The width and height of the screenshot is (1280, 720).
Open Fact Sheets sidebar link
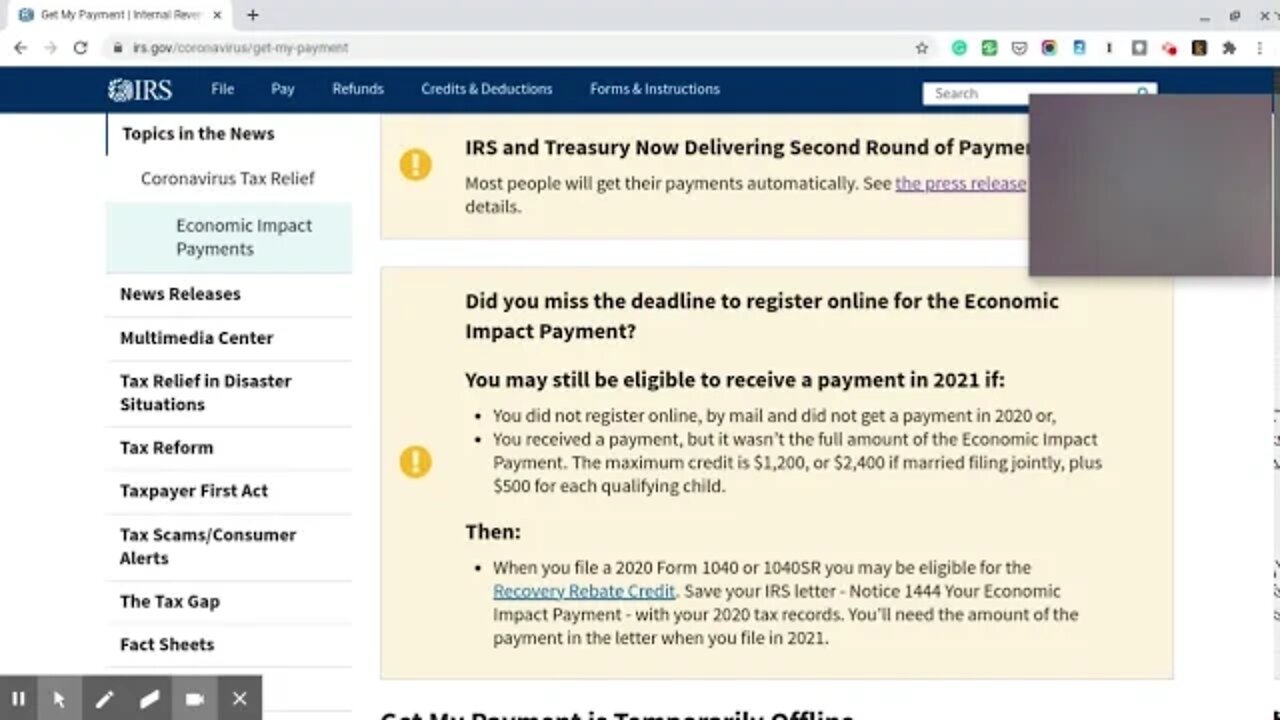[x=167, y=645]
